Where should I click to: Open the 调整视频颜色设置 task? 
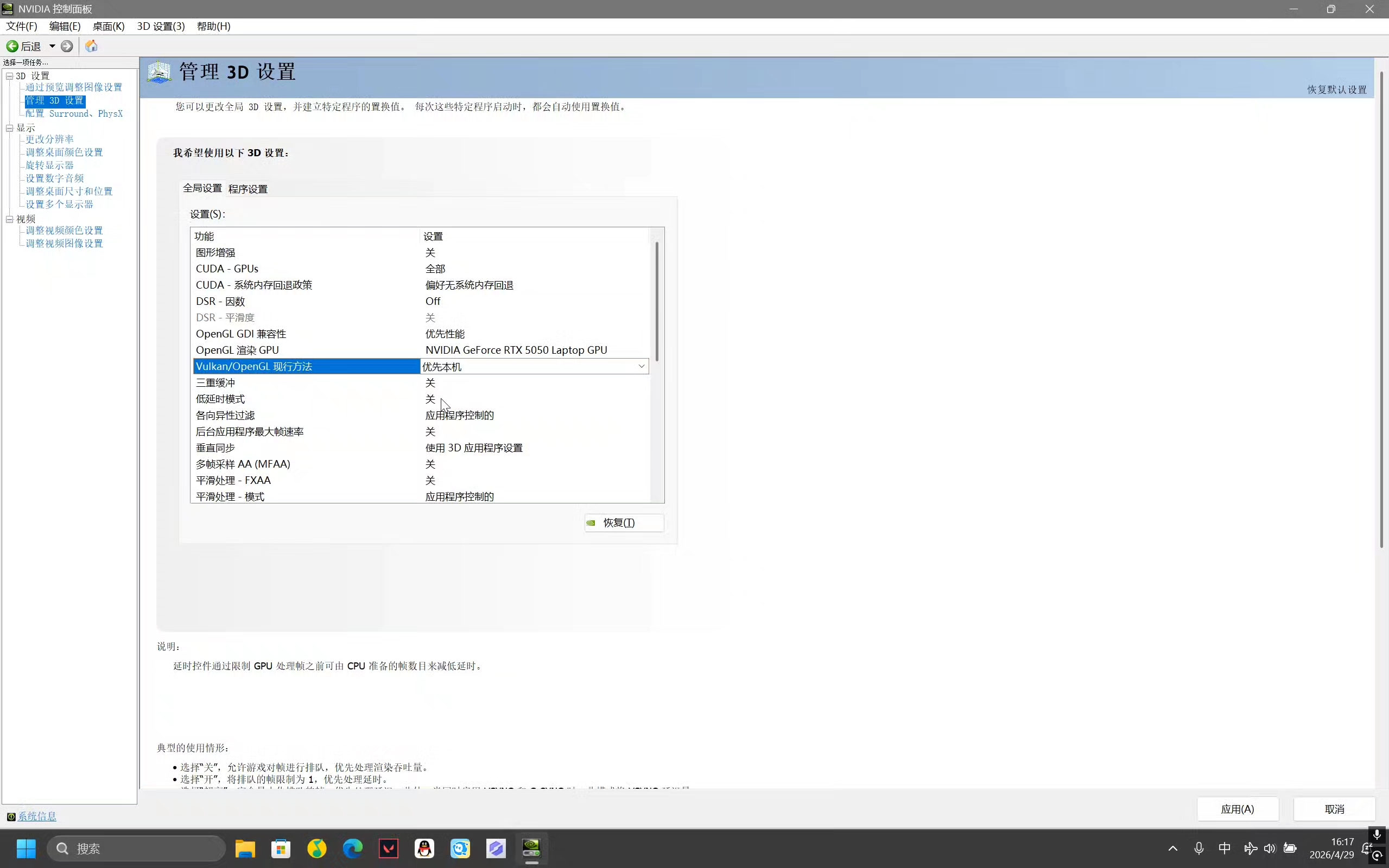tap(64, 230)
